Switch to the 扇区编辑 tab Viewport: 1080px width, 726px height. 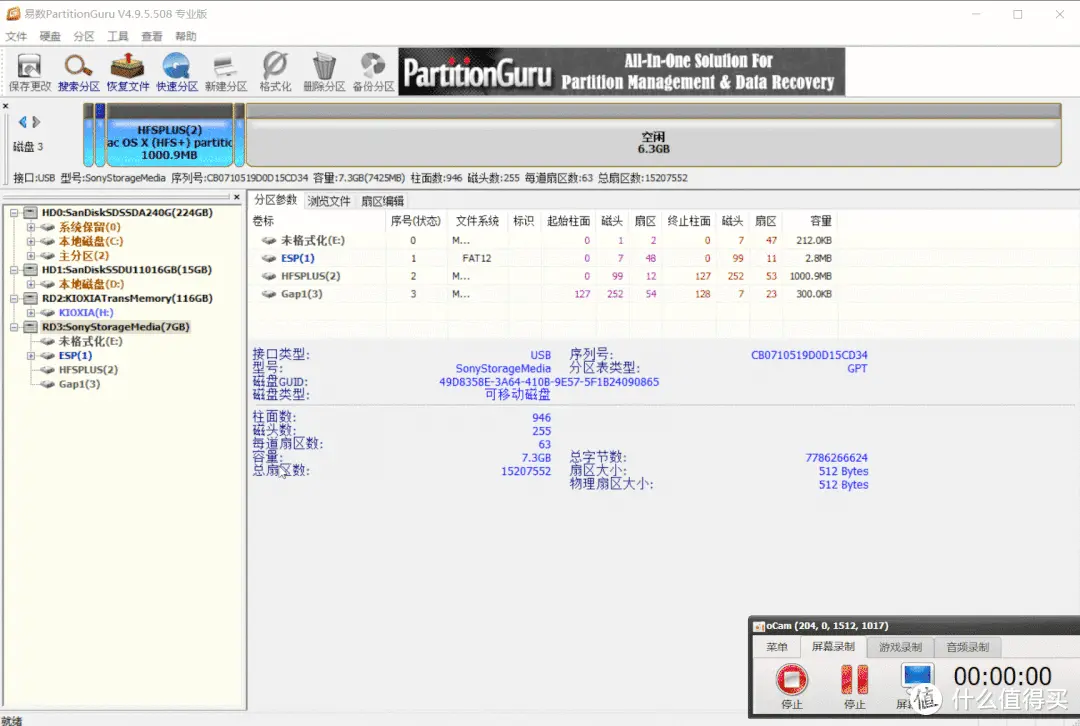(382, 201)
